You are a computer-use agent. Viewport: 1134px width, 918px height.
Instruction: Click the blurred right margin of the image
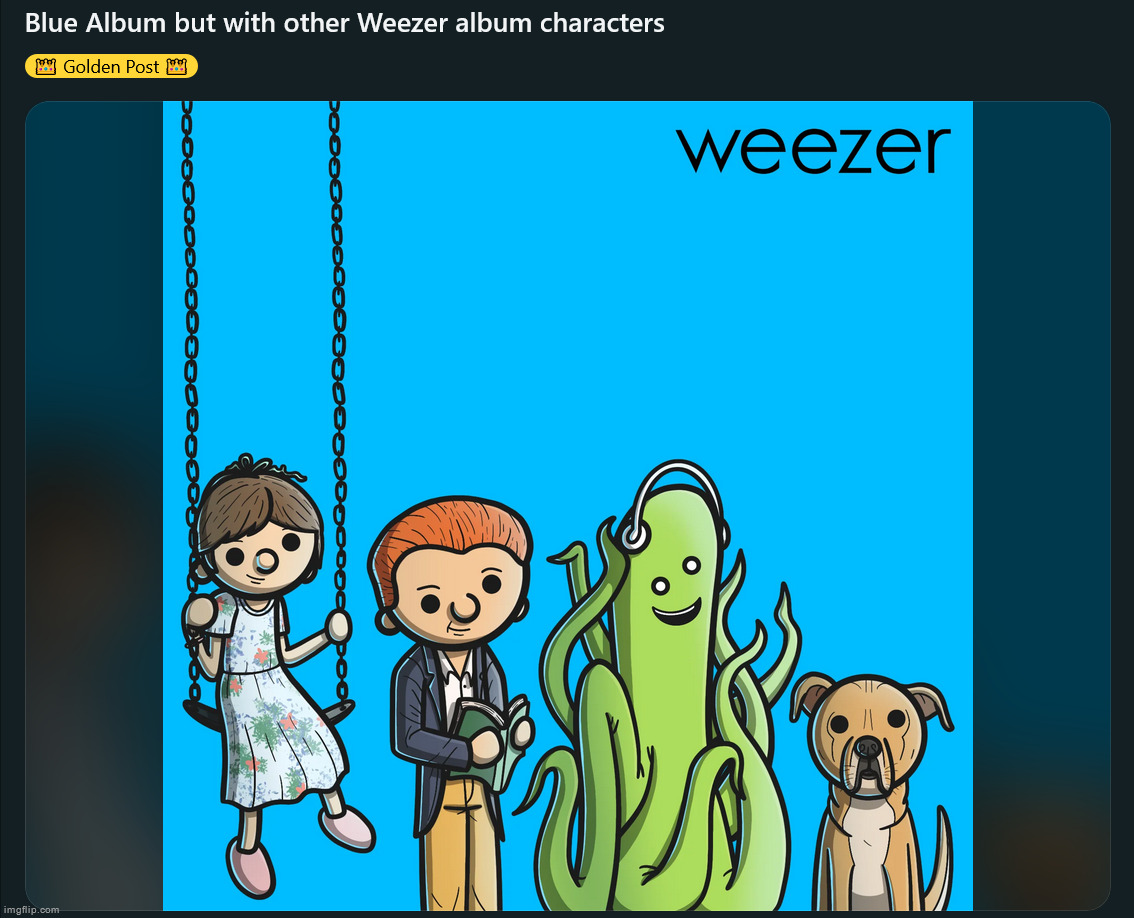pos(1041,506)
